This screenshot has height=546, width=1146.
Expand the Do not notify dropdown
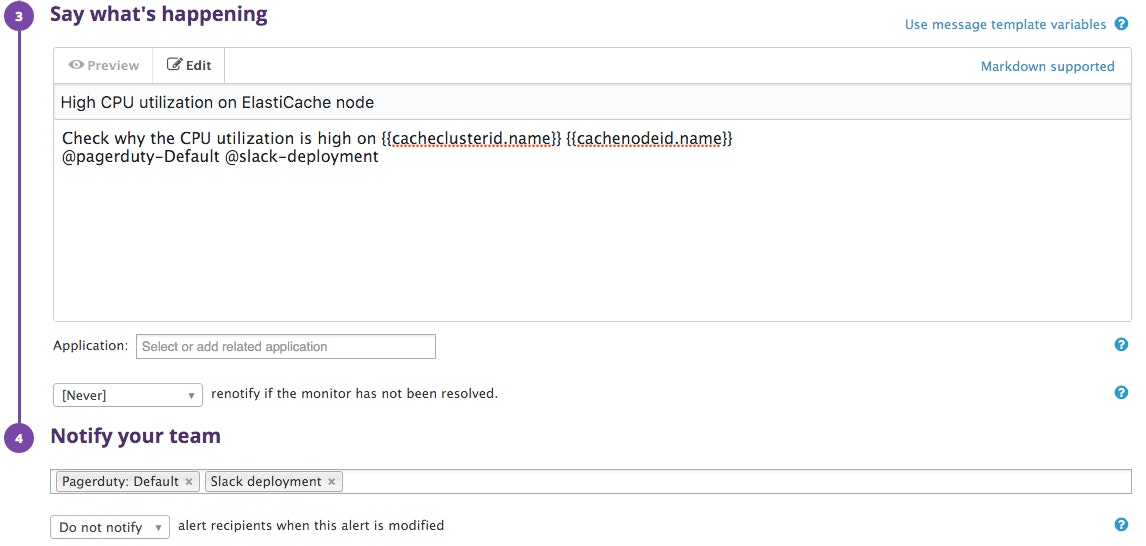[x=110, y=527]
